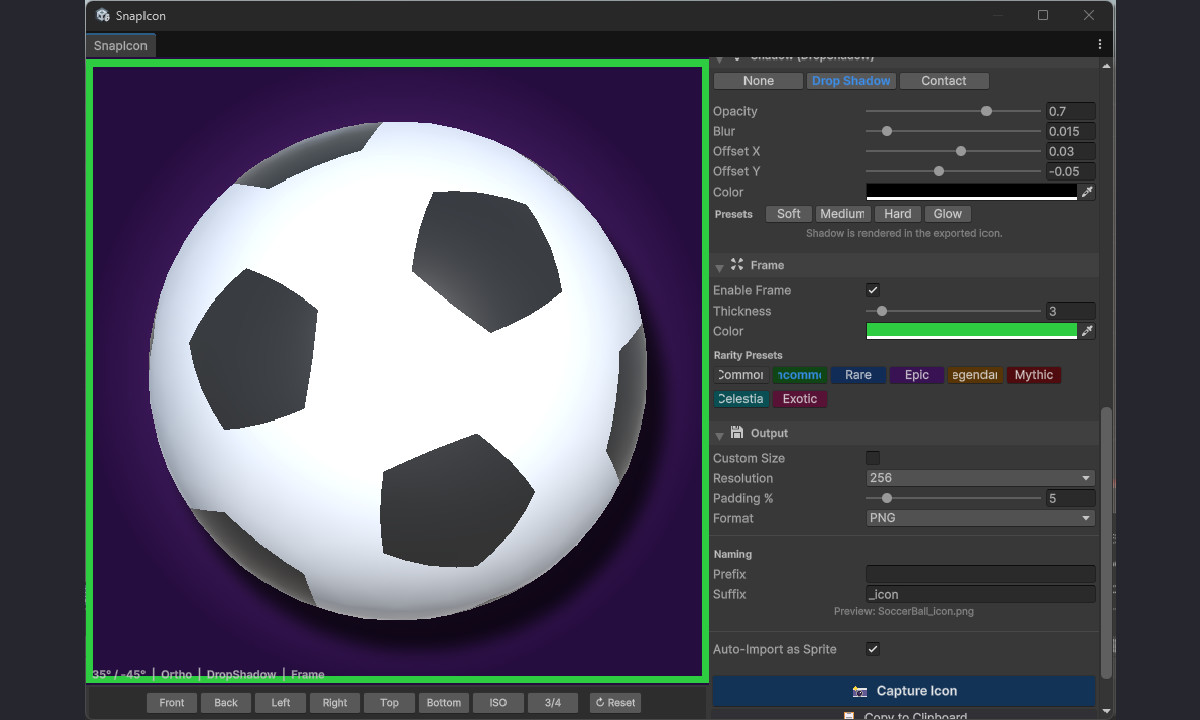Viewport: 1200px width, 720px height.
Task: Click the Padding % slider handle
Action: [x=886, y=498]
